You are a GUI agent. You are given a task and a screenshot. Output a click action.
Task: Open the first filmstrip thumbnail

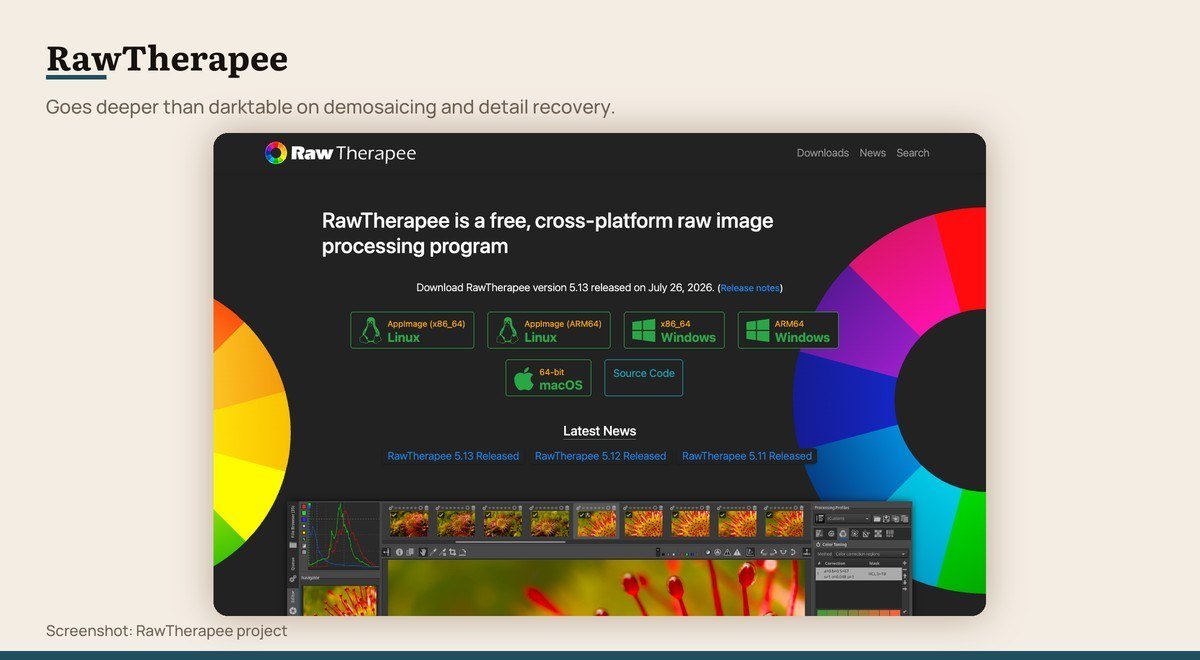(409, 524)
